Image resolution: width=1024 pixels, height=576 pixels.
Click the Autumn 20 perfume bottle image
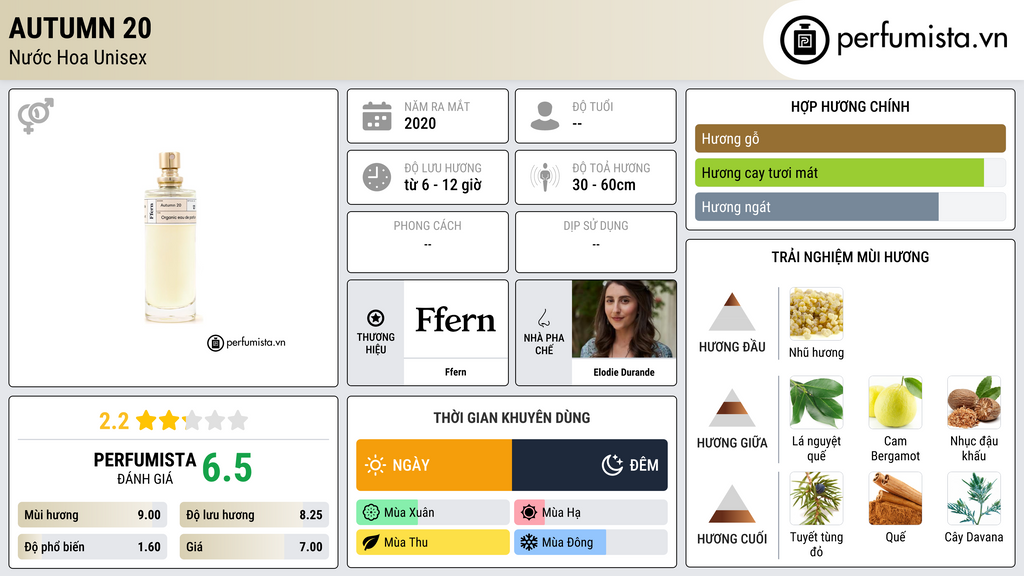point(170,238)
